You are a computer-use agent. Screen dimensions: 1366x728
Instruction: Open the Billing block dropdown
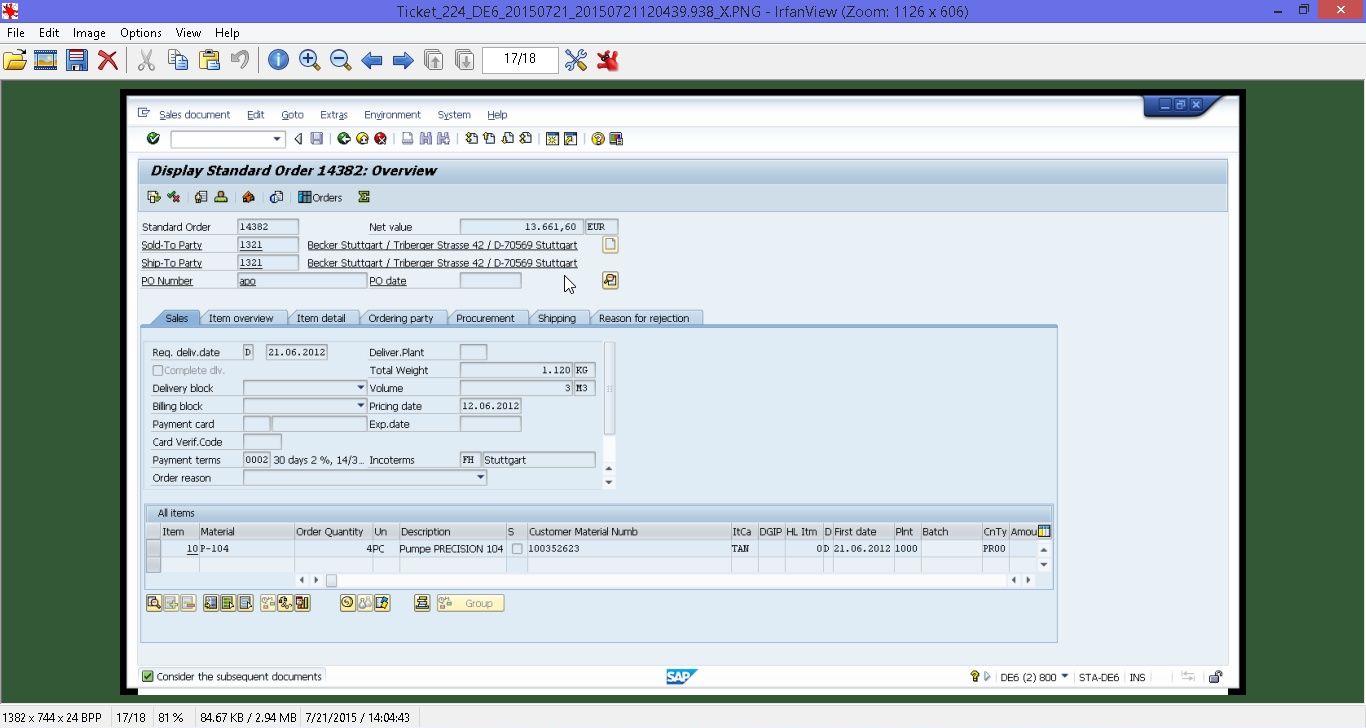[361, 406]
